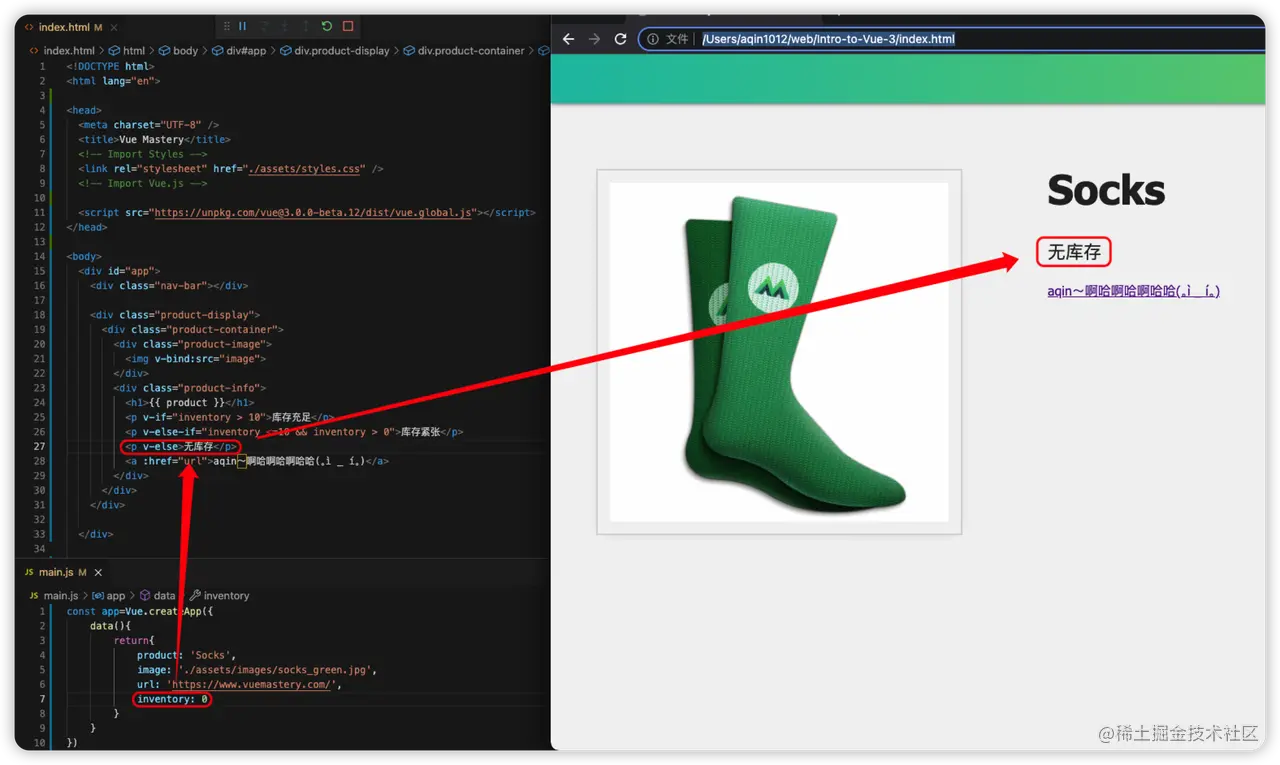Pause the debug session
This screenshot has width=1280, height=765.
243,27
